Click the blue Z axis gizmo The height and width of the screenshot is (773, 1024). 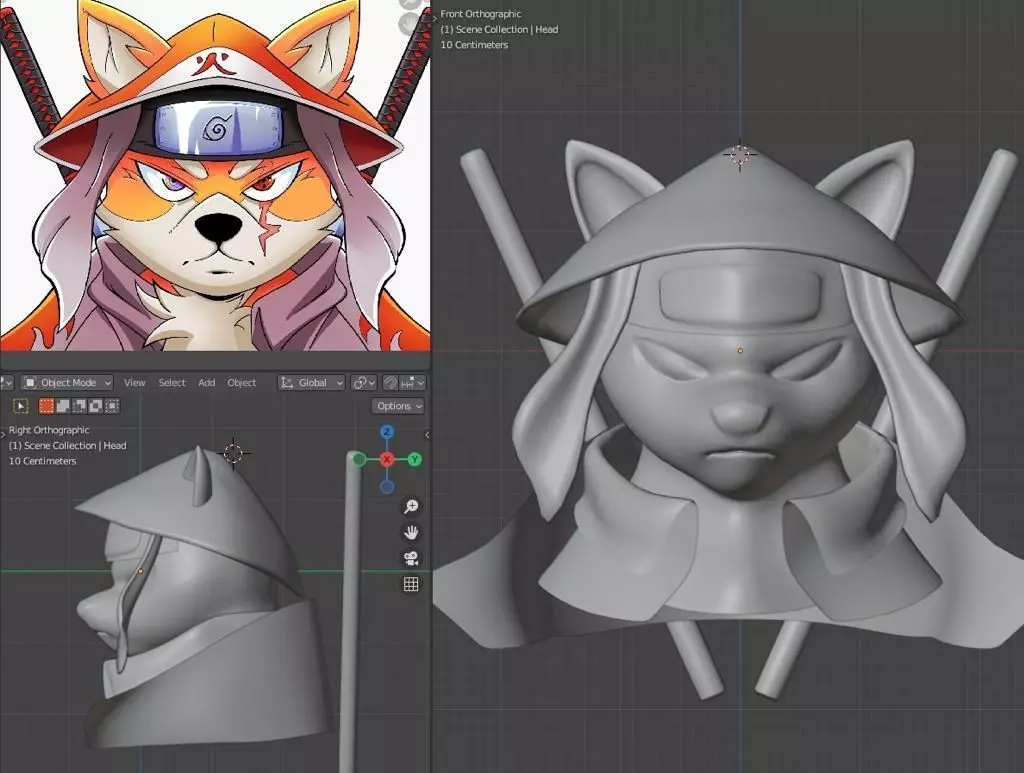387,432
